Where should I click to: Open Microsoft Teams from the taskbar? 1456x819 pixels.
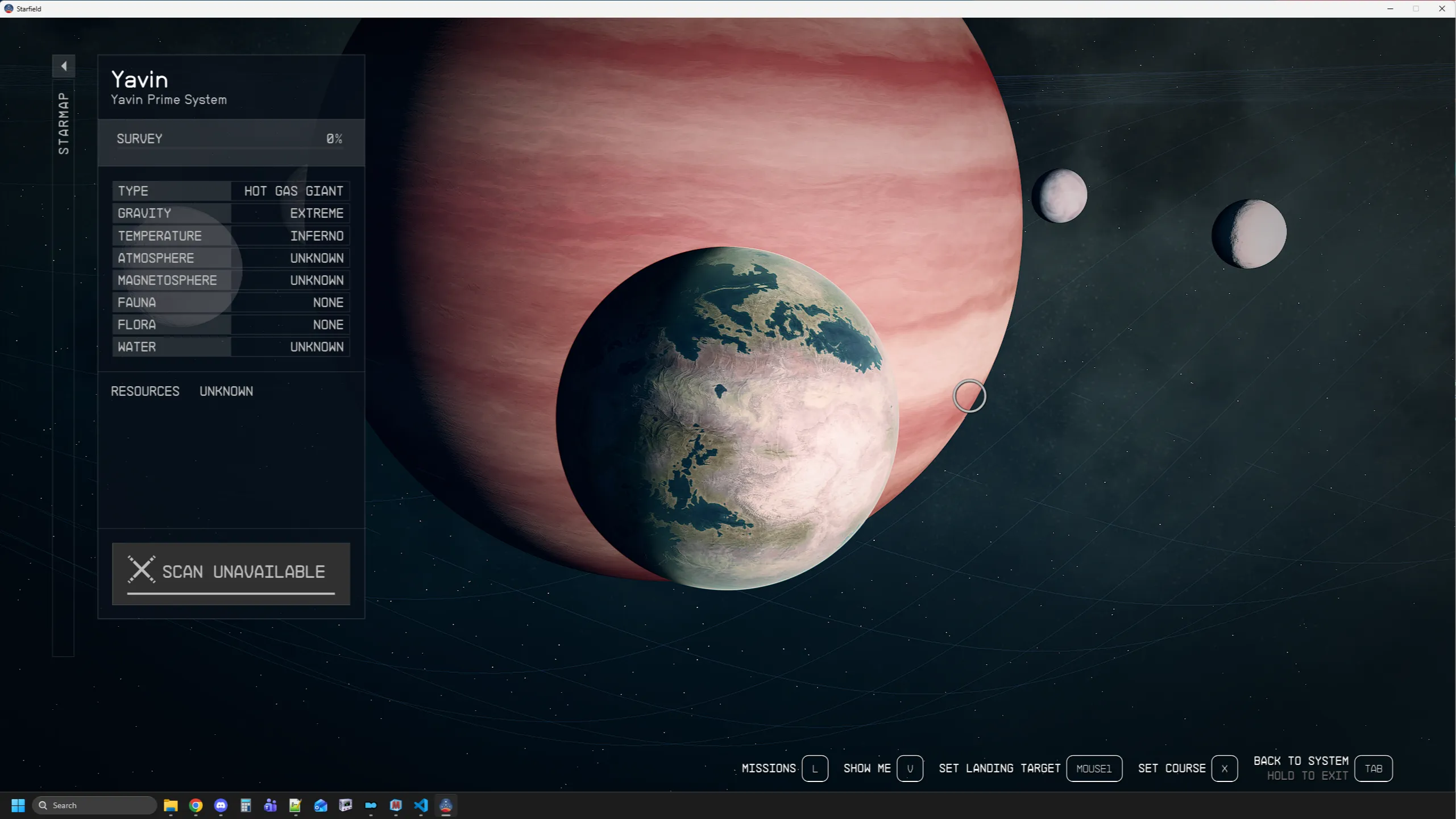271,805
